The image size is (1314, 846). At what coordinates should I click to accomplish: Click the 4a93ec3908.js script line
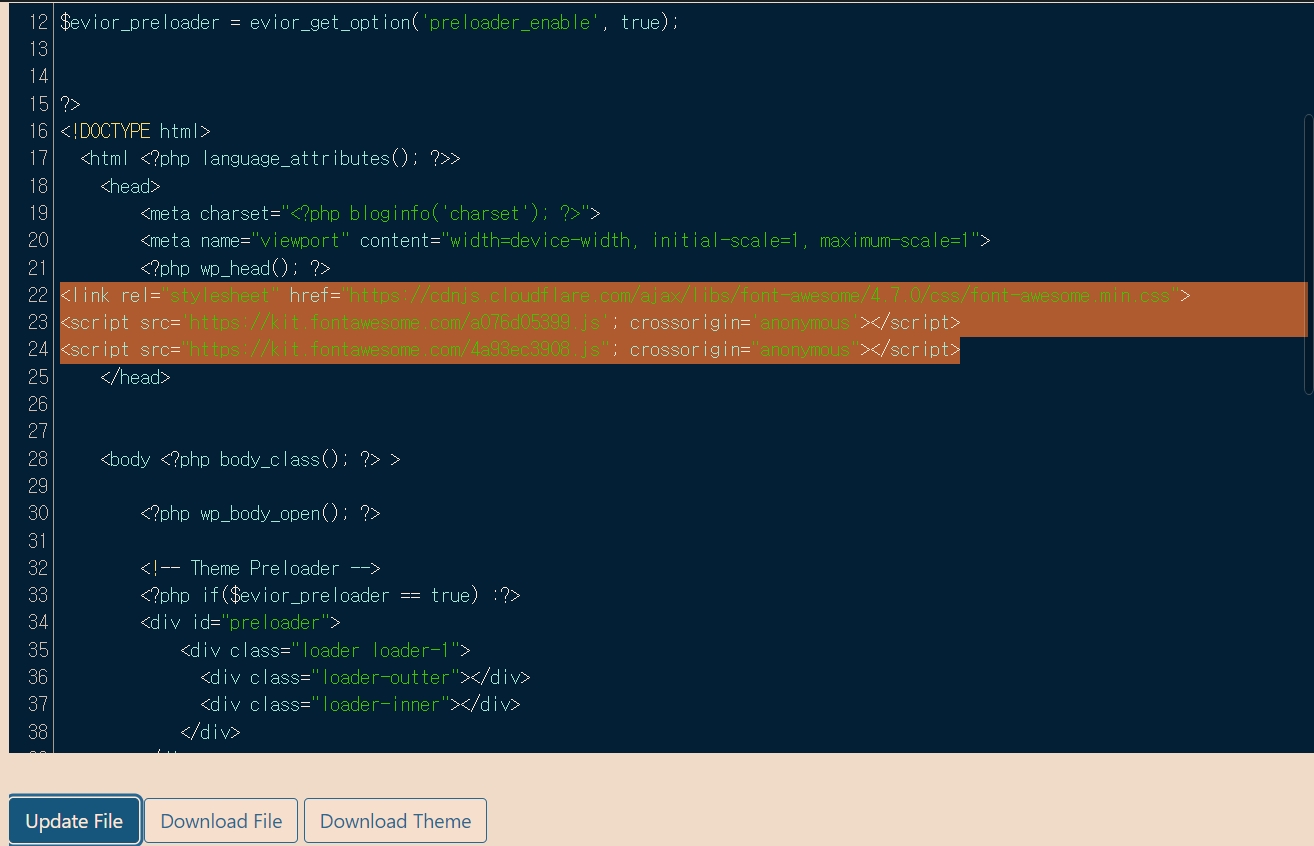point(510,349)
